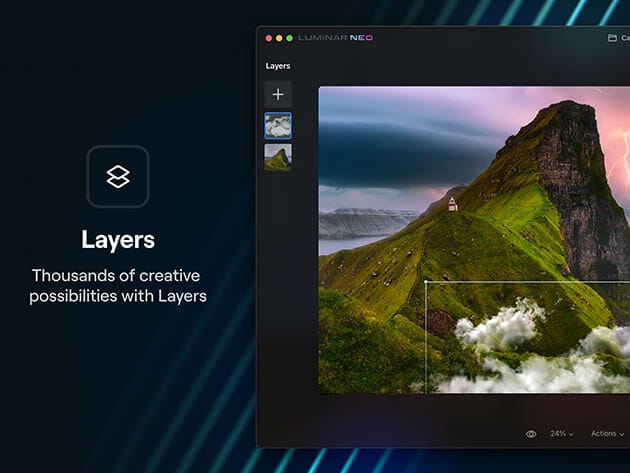Image resolution: width=630 pixels, height=473 pixels.
Task: Add a new layer with plus button
Action: coord(278,94)
